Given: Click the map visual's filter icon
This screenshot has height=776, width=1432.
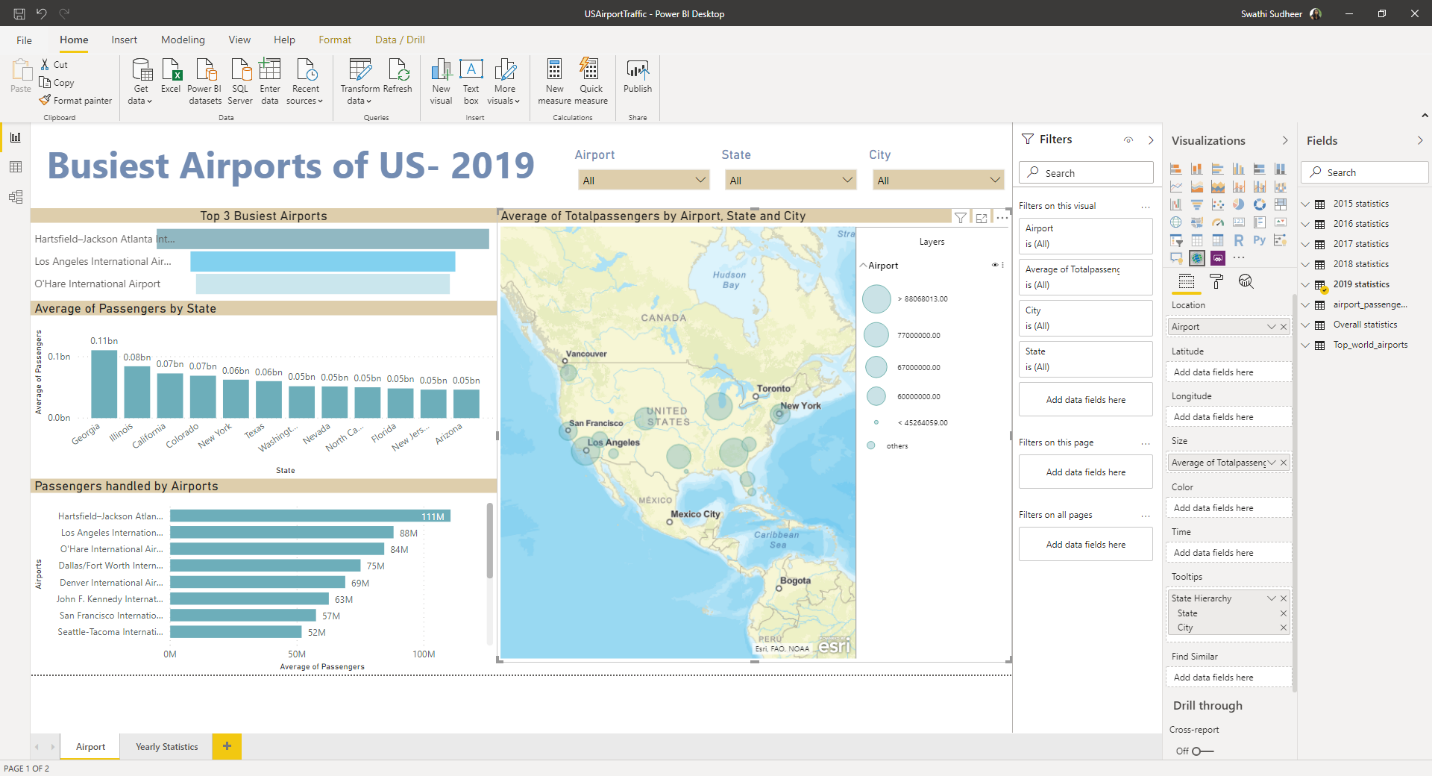Looking at the screenshot, I should (961, 217).
